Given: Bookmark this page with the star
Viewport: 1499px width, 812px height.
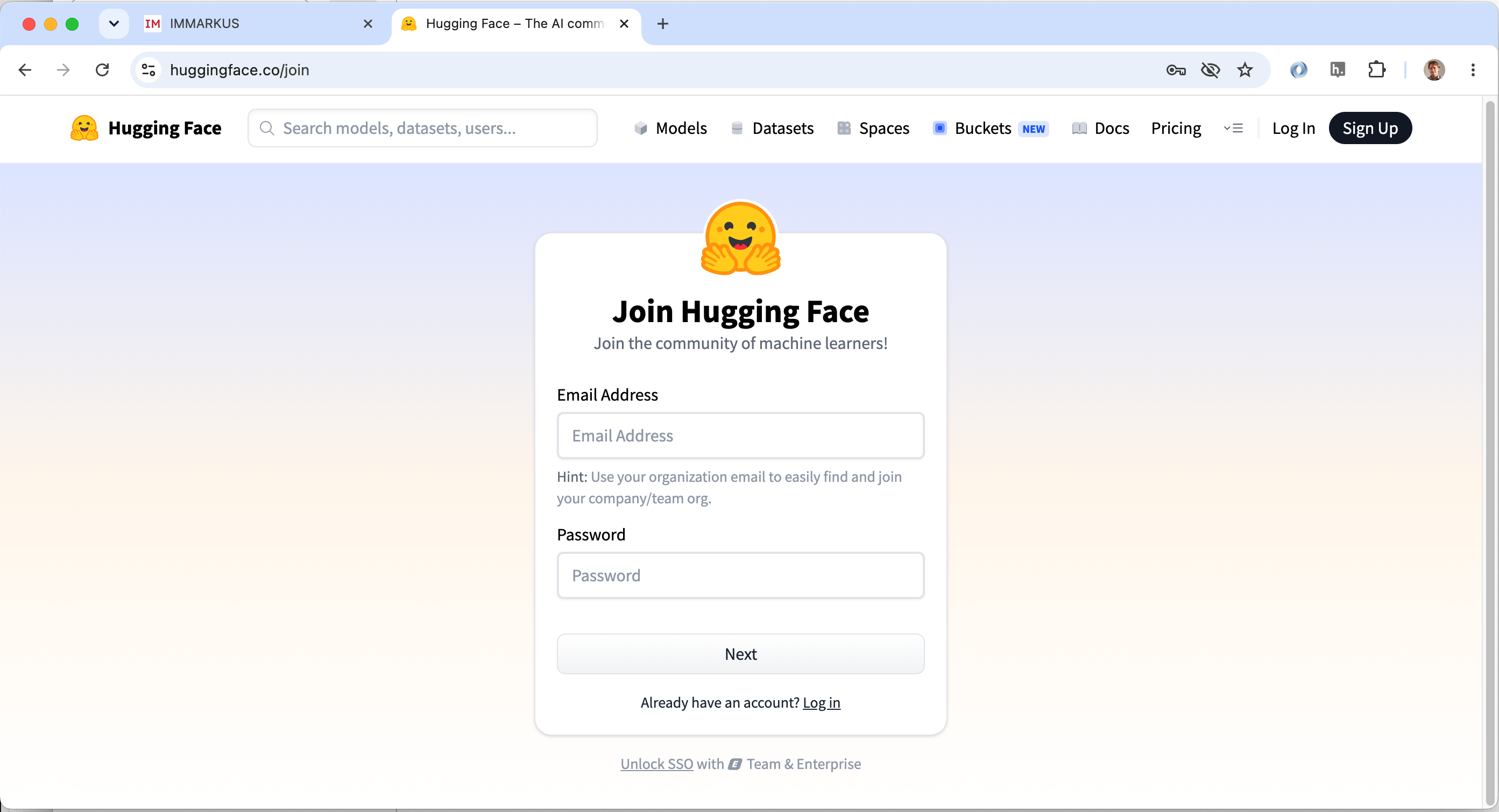Looking at the screenshot, I should click(1245, 70).
